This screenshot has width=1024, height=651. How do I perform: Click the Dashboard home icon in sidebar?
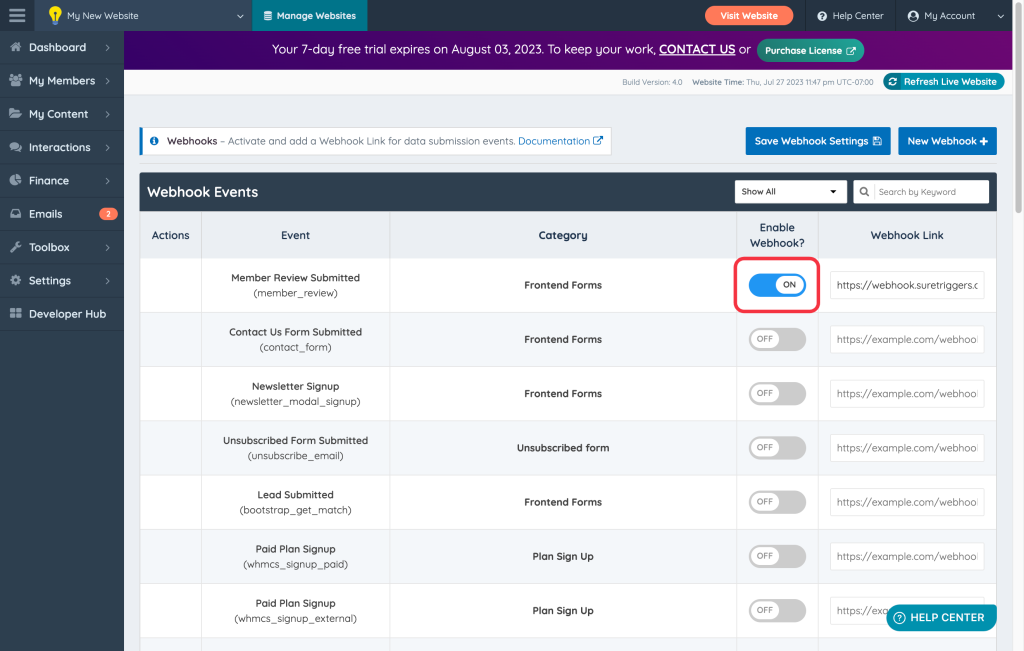(16, 48)
